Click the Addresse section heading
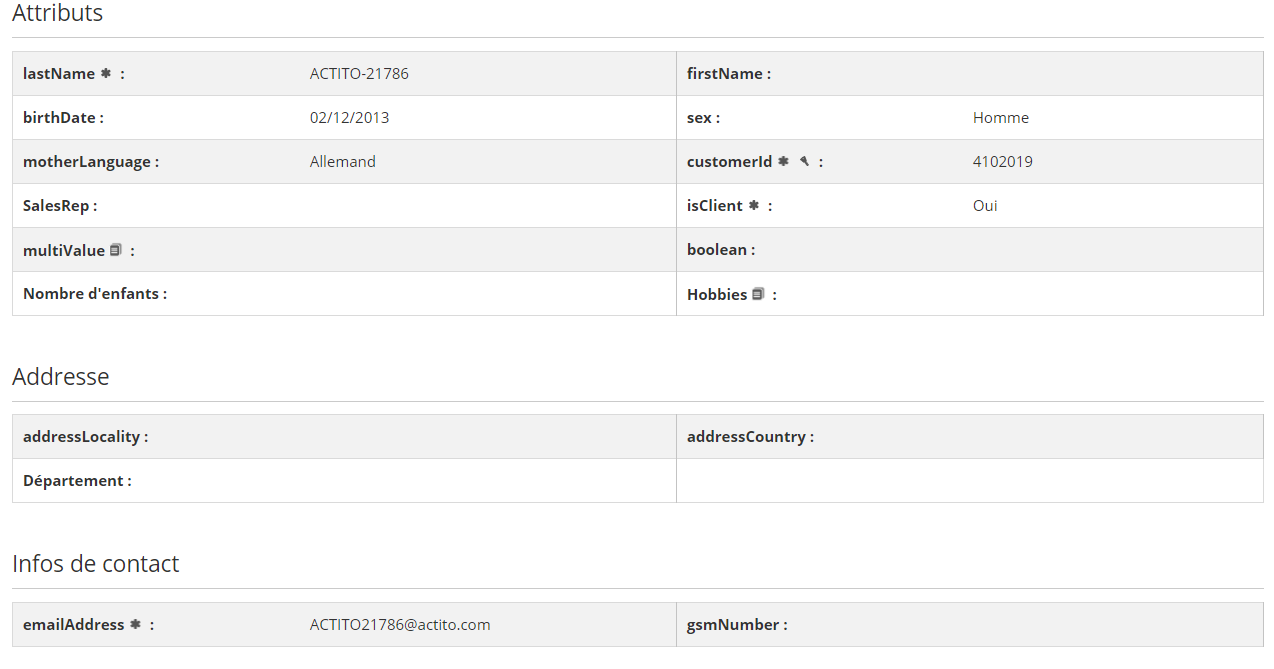 (x=61, y=377)
